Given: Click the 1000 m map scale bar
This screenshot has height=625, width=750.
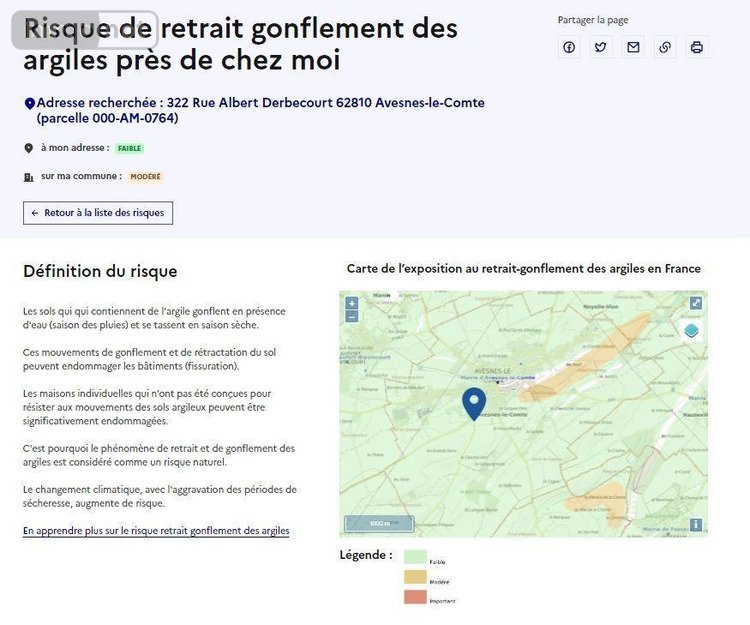Looking at the screenshot, I should (x=379, y=523).
